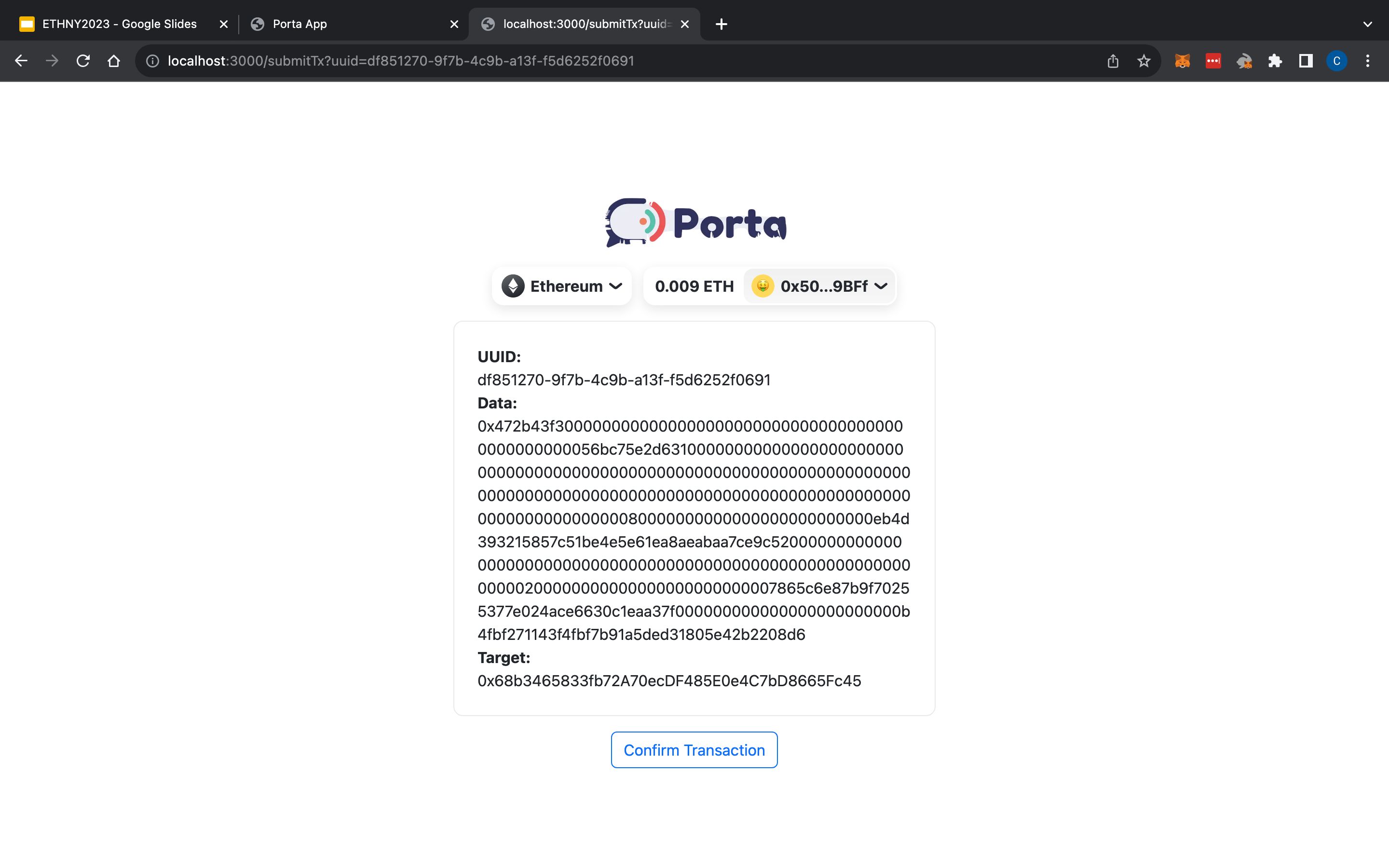Click the account emoji avatar
The image size is (1389, 868).
click(763, 286)
